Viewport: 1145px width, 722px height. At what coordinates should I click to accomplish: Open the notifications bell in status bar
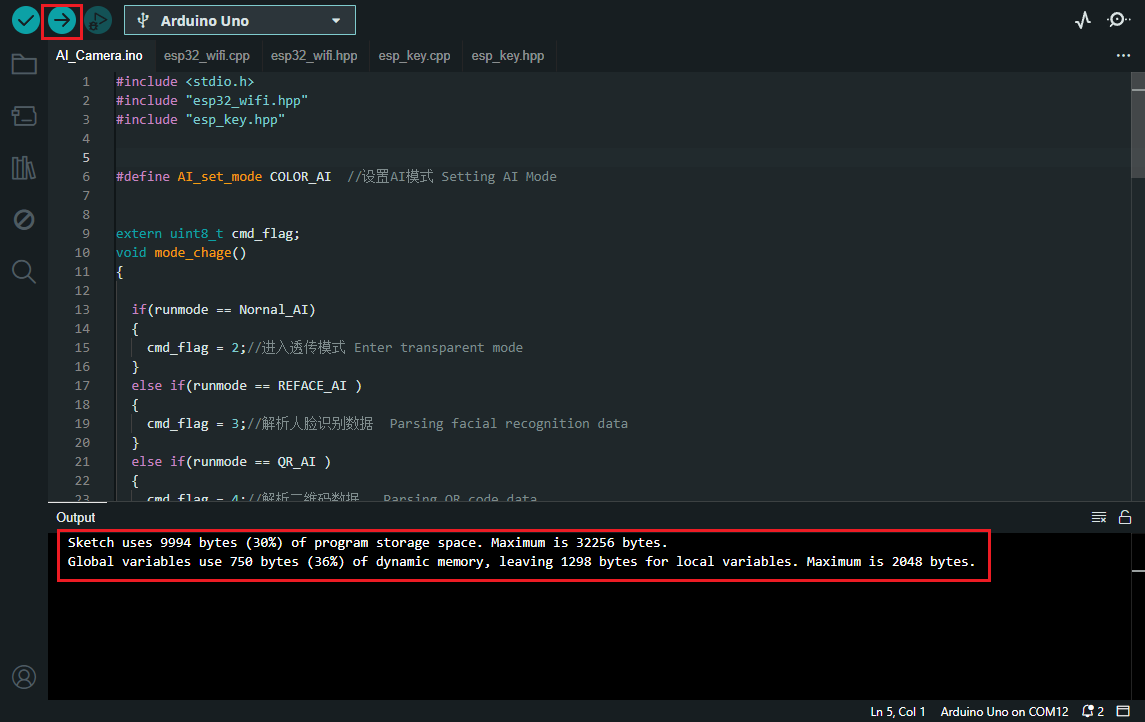[x=1092, y=711]
